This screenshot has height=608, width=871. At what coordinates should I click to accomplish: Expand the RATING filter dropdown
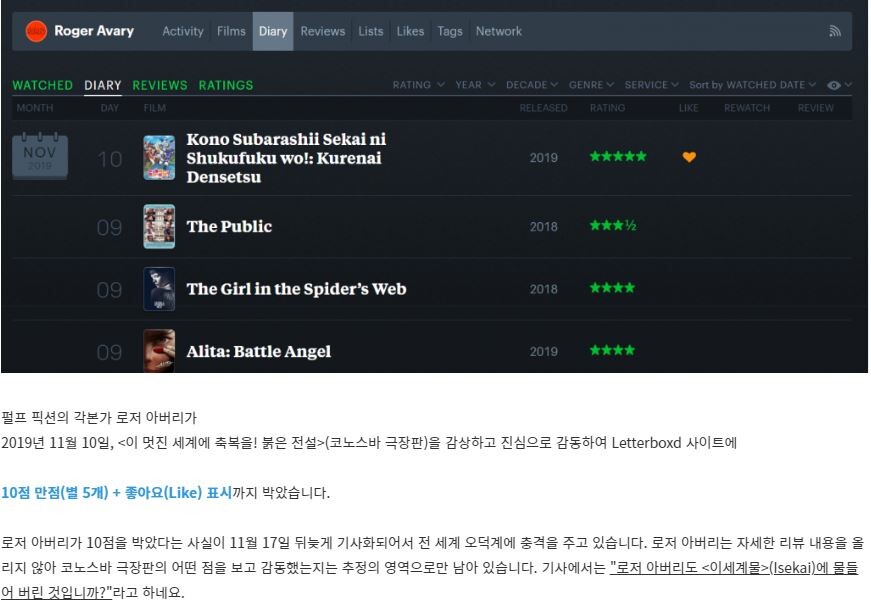click(418, 85)
